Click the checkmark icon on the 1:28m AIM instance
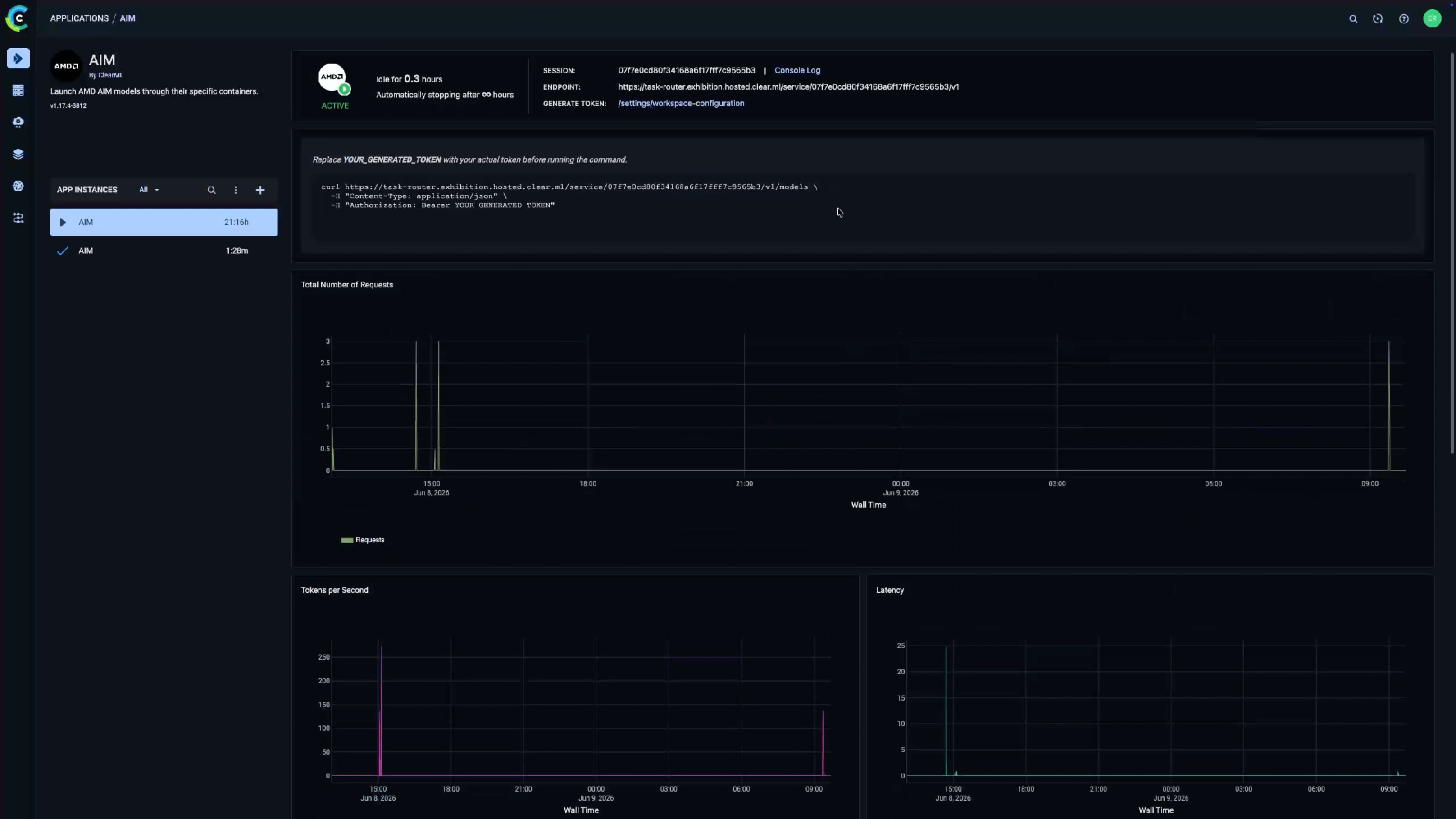 pyautogui.click(x=62, y=251)
